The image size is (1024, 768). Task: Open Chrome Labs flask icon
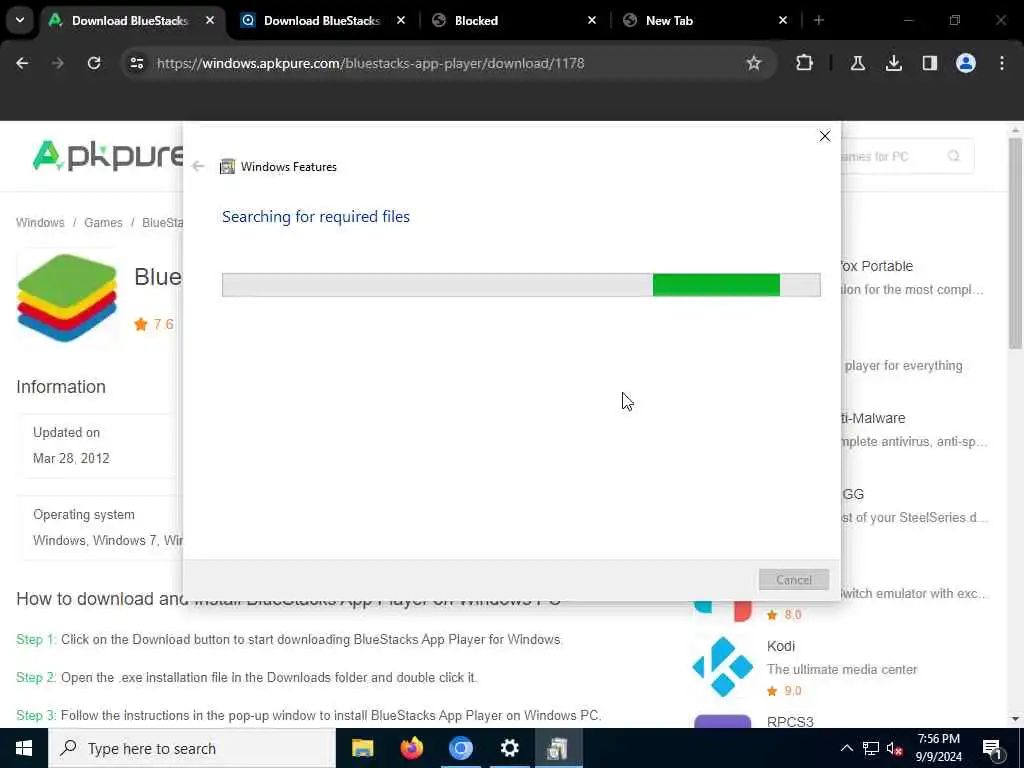pyautogui.click(x=857, y=63)
